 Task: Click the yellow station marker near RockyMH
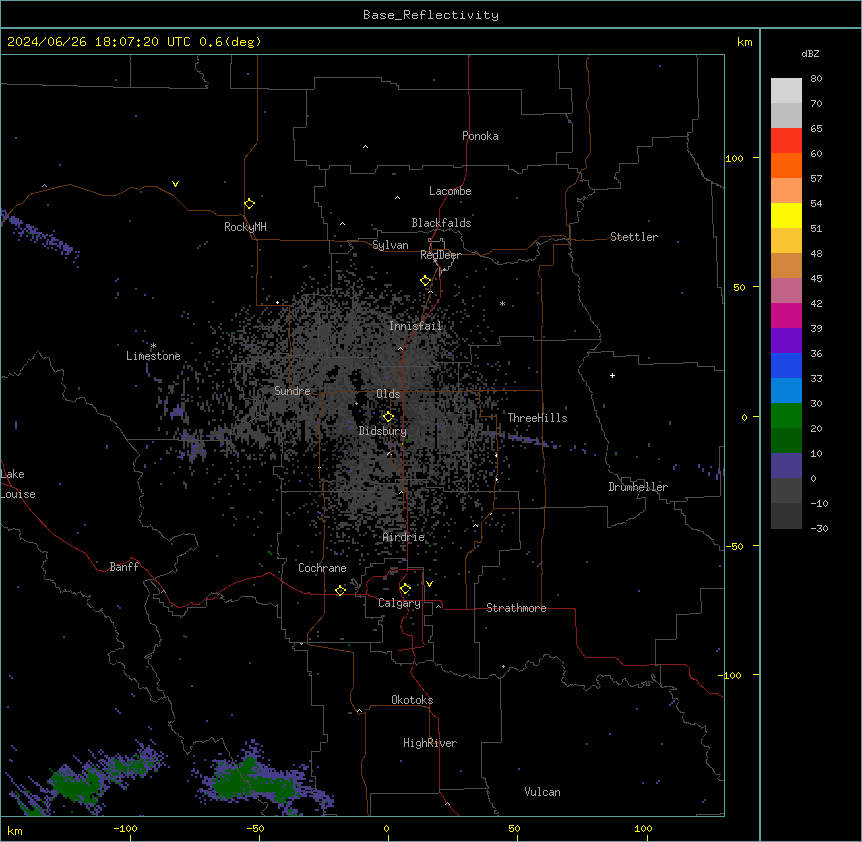249,204
